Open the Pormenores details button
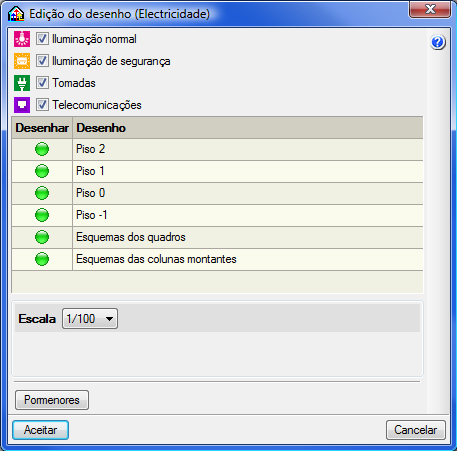457x451 pixels. [x=52, y=400]
